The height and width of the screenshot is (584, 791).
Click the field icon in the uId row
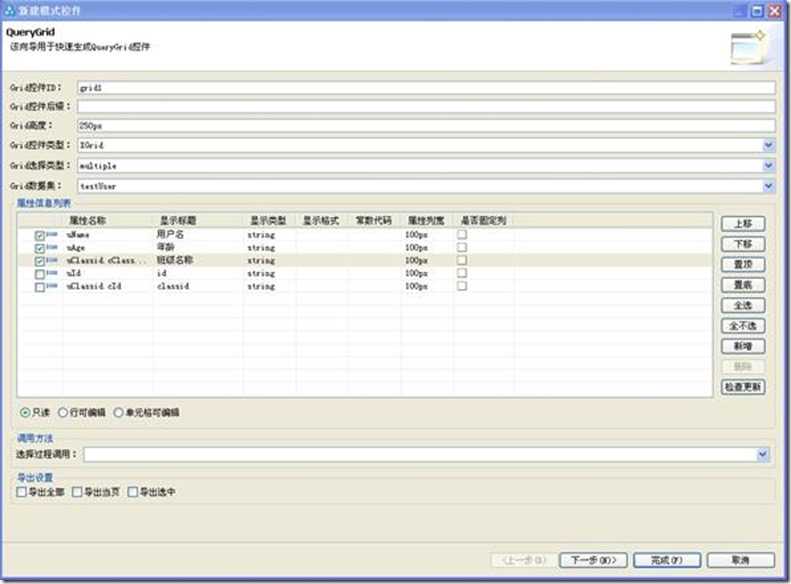pyautogui.click(x=52, y=273)
